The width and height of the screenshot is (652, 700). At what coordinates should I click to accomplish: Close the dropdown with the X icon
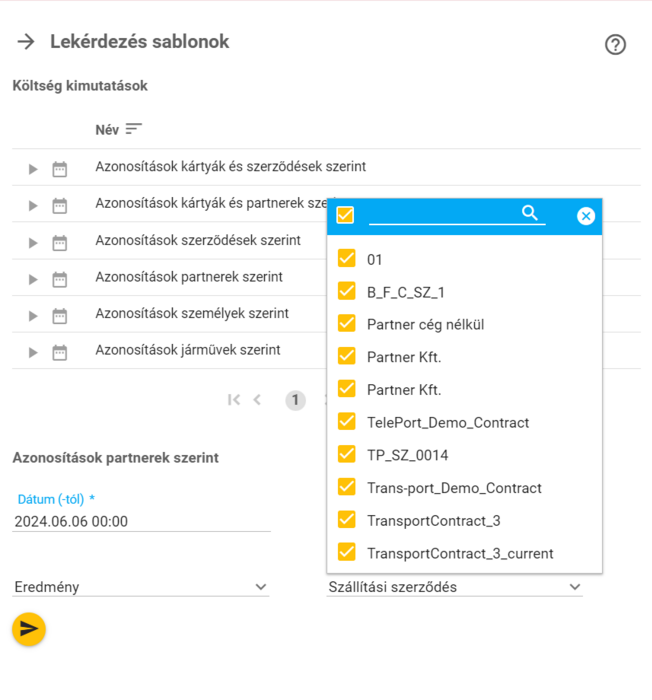[586, 216]
